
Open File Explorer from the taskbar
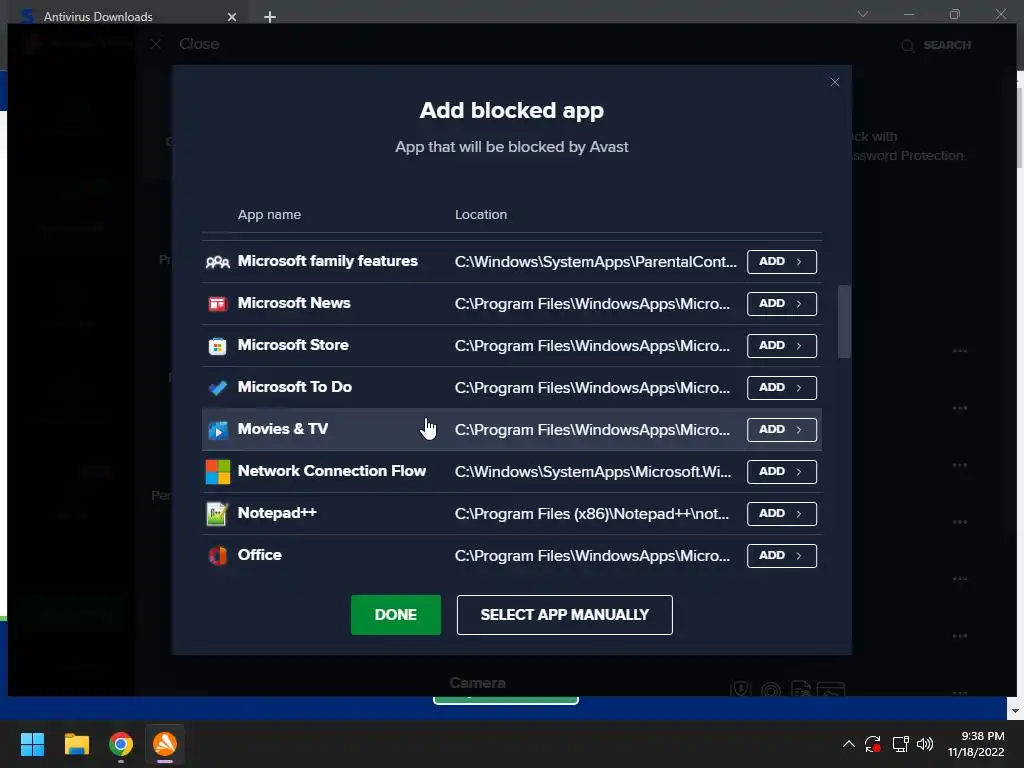coord(76,744)
